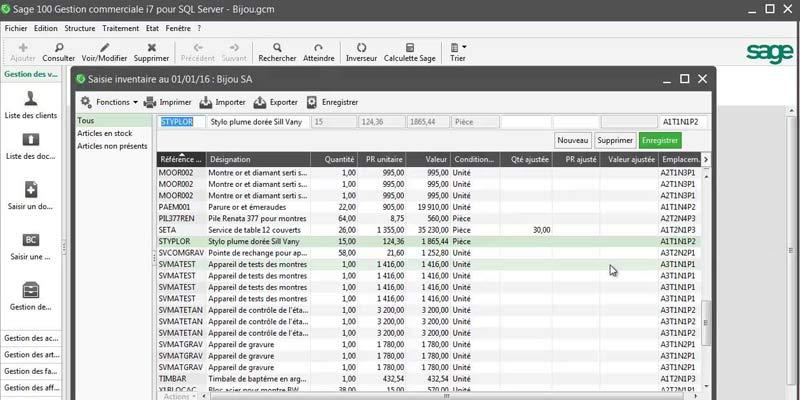Open Liste des documents sidebar icon

coord(31,139)
